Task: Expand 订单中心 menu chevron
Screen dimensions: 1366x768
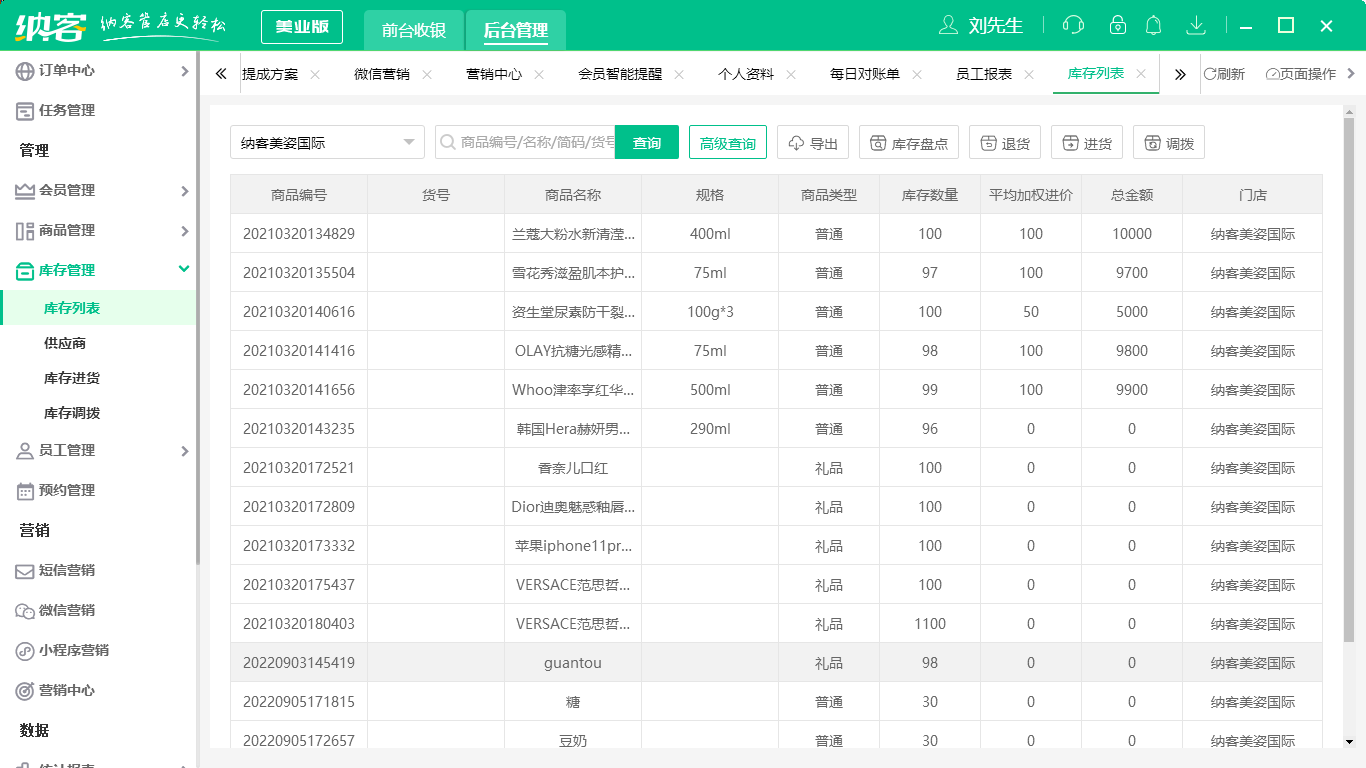Action: point(184,70)
